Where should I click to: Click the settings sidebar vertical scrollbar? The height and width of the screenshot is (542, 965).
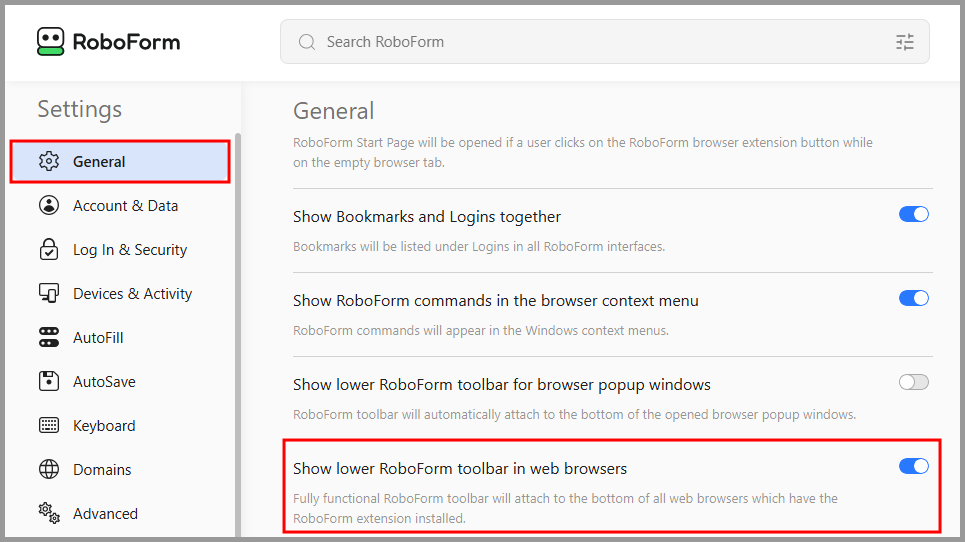coord(238,335)
